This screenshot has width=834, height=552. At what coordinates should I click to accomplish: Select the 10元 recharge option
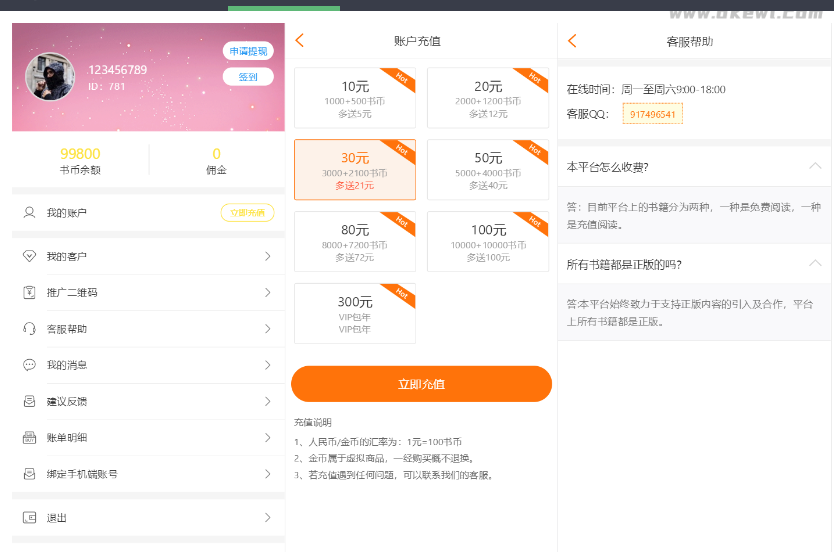coord(355,98)
